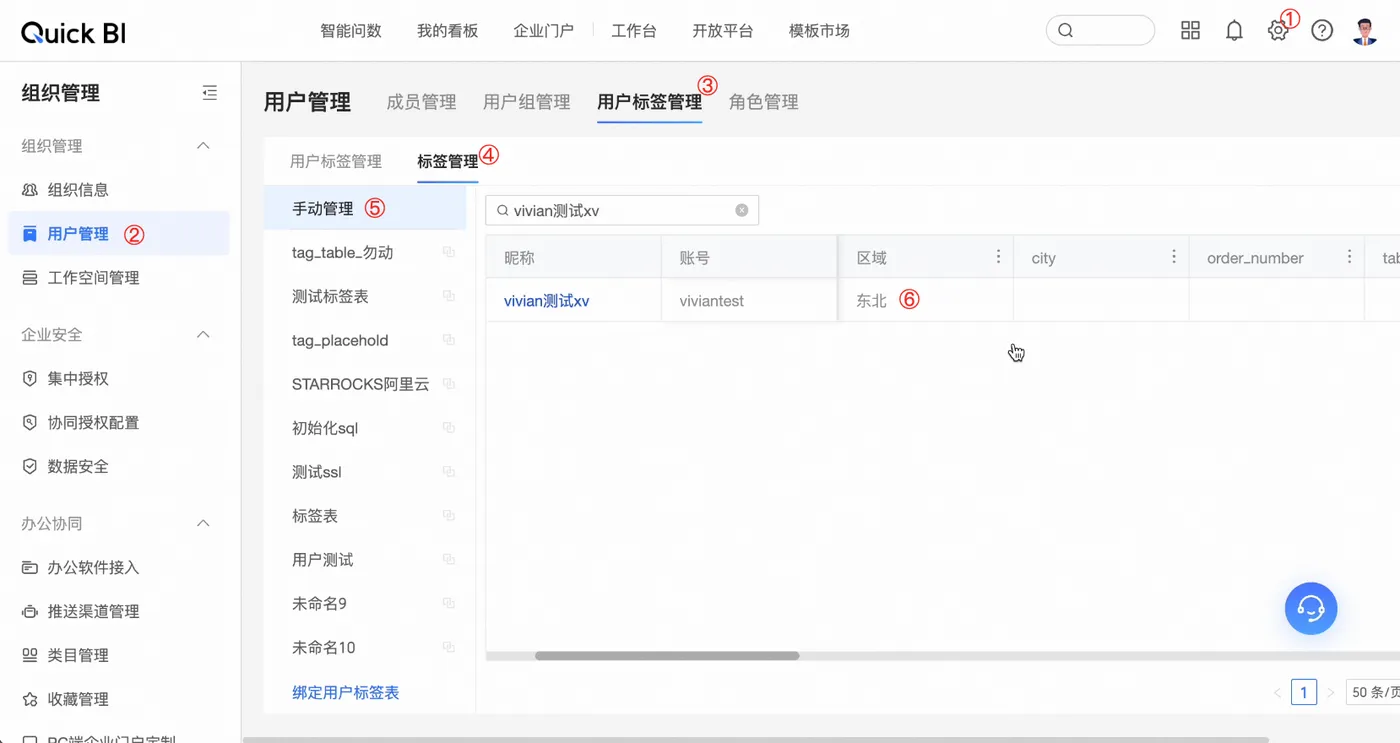Go to the next page arrow
Screen dimensions: 1400x743
1331,692
